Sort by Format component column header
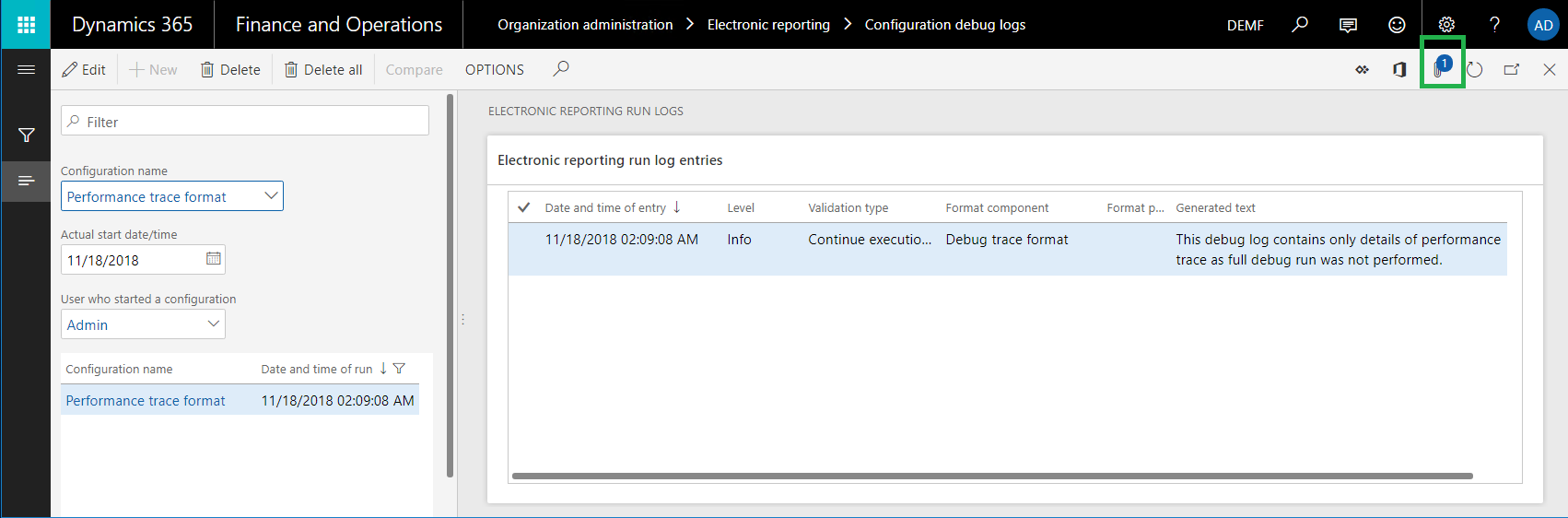1568x518 pixels. (x=997, y=207)
